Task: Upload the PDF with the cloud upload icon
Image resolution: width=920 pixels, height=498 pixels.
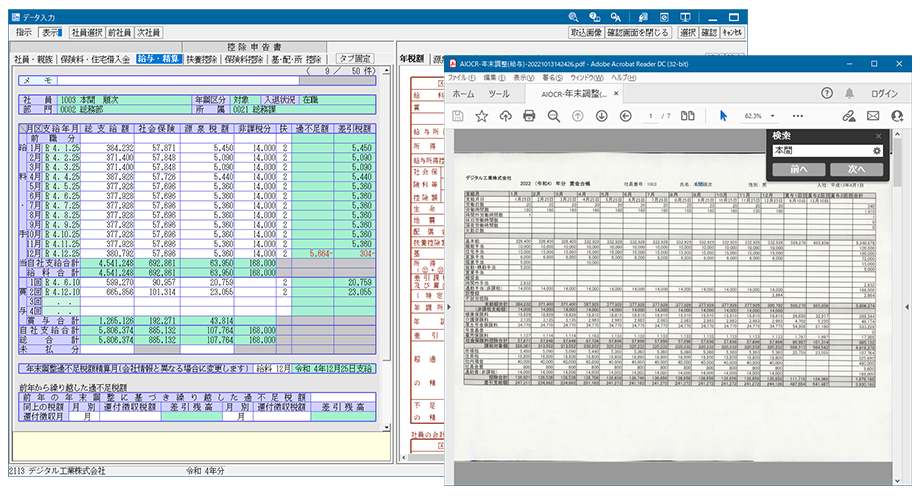Action: pos(506,116)
